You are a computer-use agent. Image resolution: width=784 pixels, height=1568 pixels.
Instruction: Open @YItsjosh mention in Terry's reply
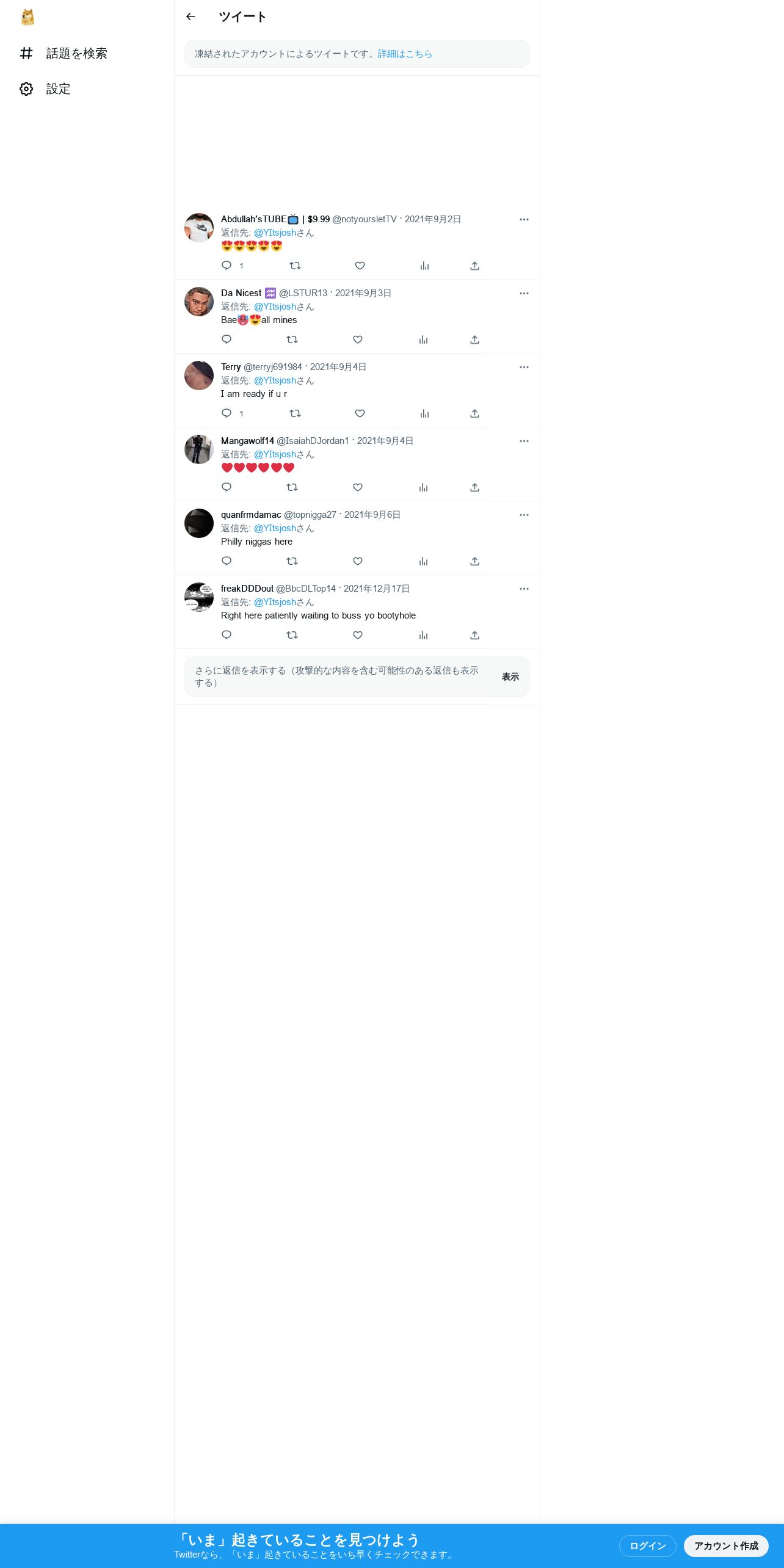click(275, 380)
